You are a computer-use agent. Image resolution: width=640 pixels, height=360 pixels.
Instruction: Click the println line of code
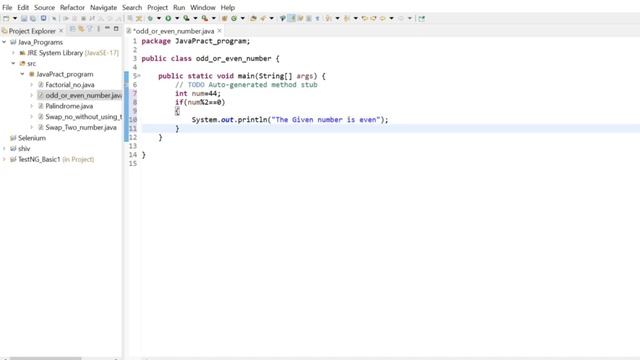pyautogui.click(x=290, y=120)
